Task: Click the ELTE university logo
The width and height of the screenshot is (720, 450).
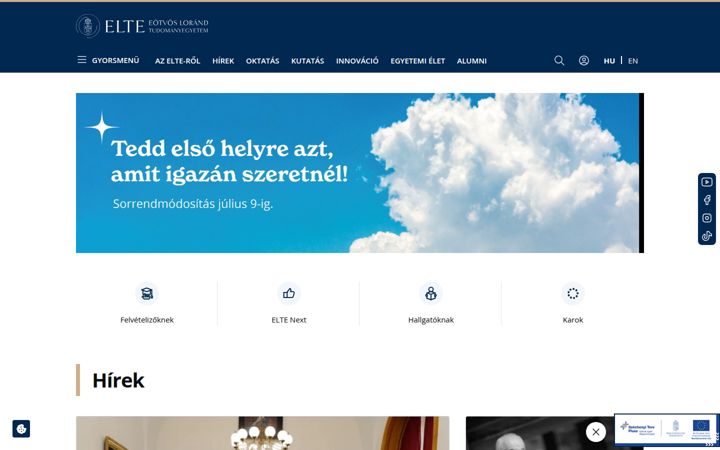Action: click(x=142, y=26)
